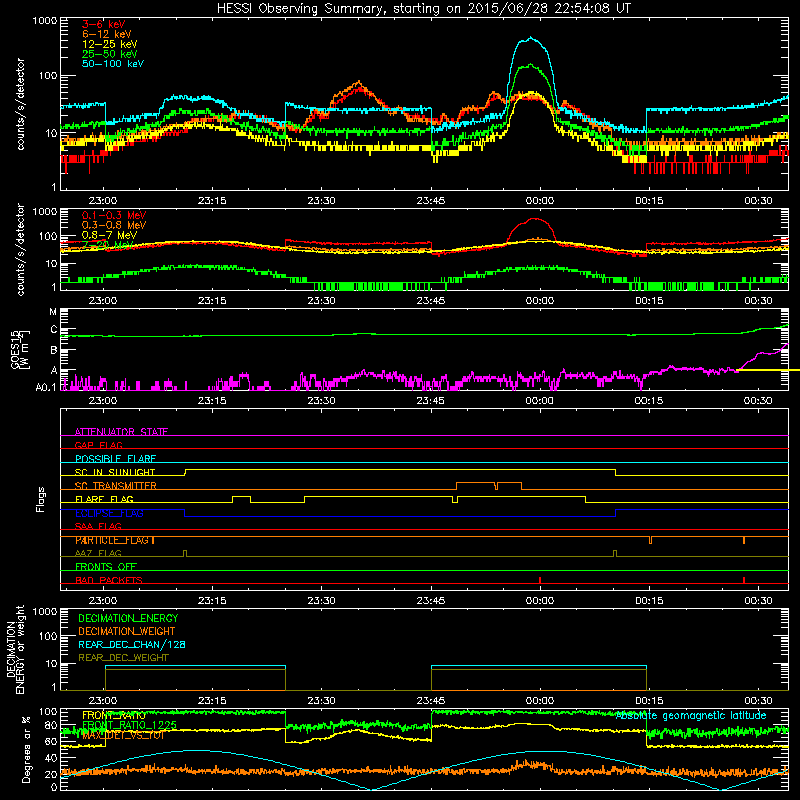Click the MAX_DET_VS_TOT legend label
This screenshot has height=800, width=800.
point(122,735)
